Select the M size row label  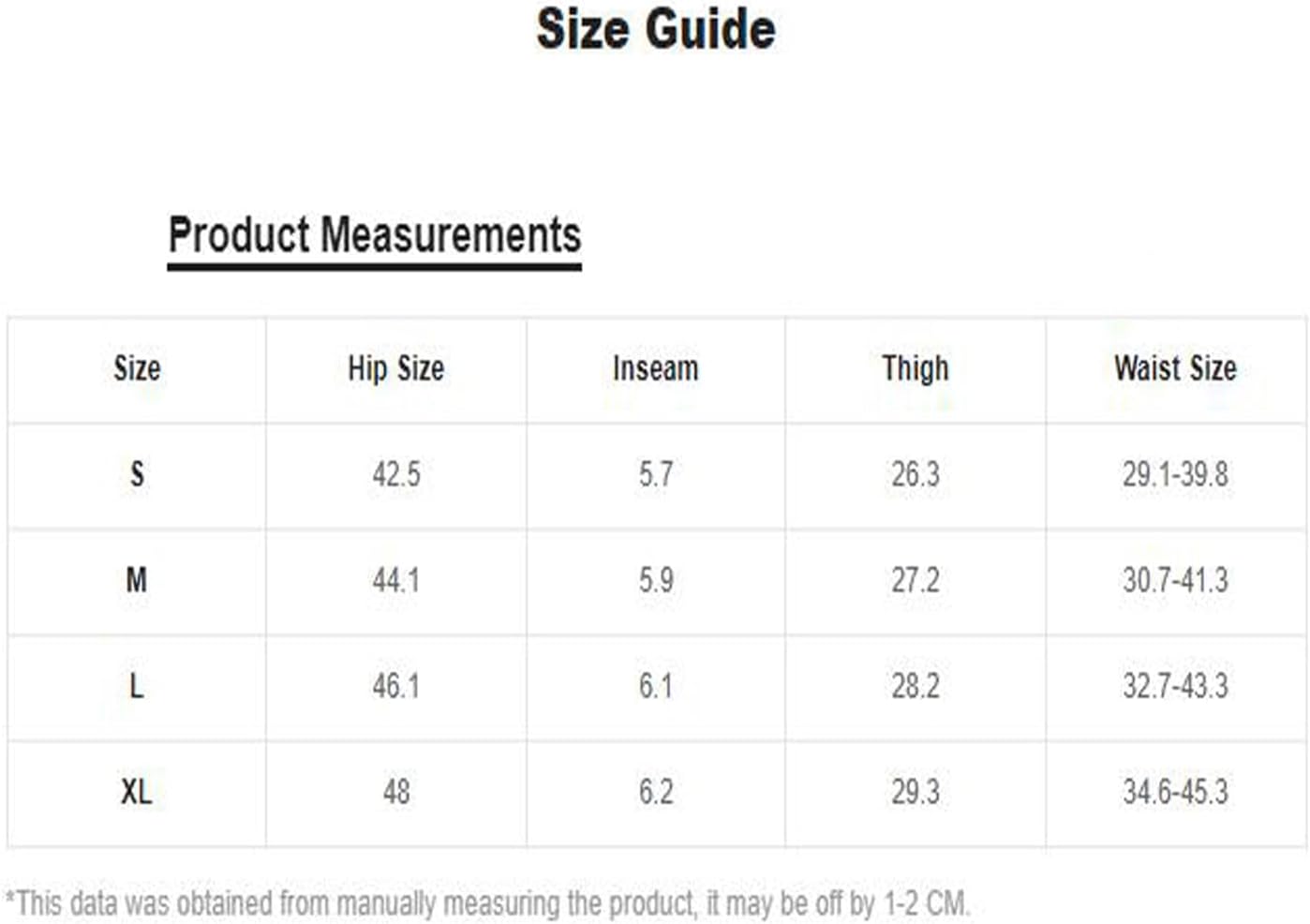pos(137,580)
